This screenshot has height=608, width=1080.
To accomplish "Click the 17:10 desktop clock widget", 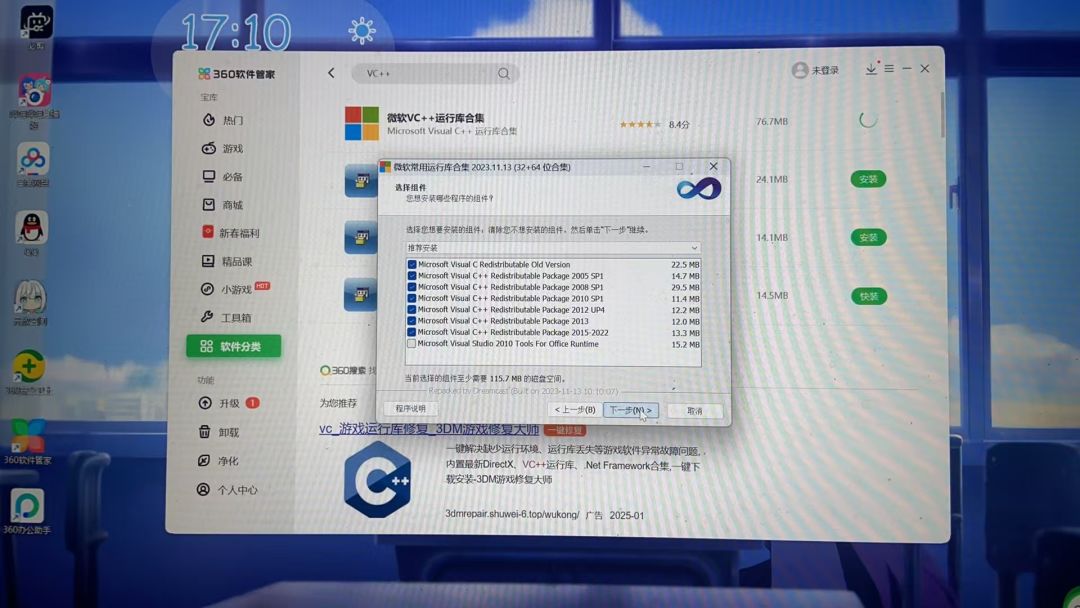I will [236, 32].
